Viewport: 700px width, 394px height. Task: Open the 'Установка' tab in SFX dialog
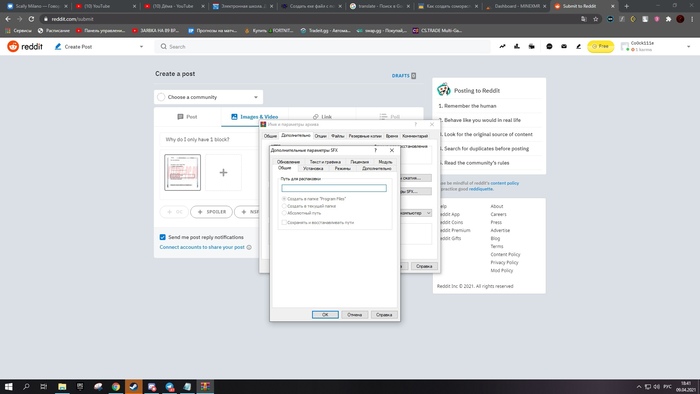pyautogui.click(x=313, y=169)
